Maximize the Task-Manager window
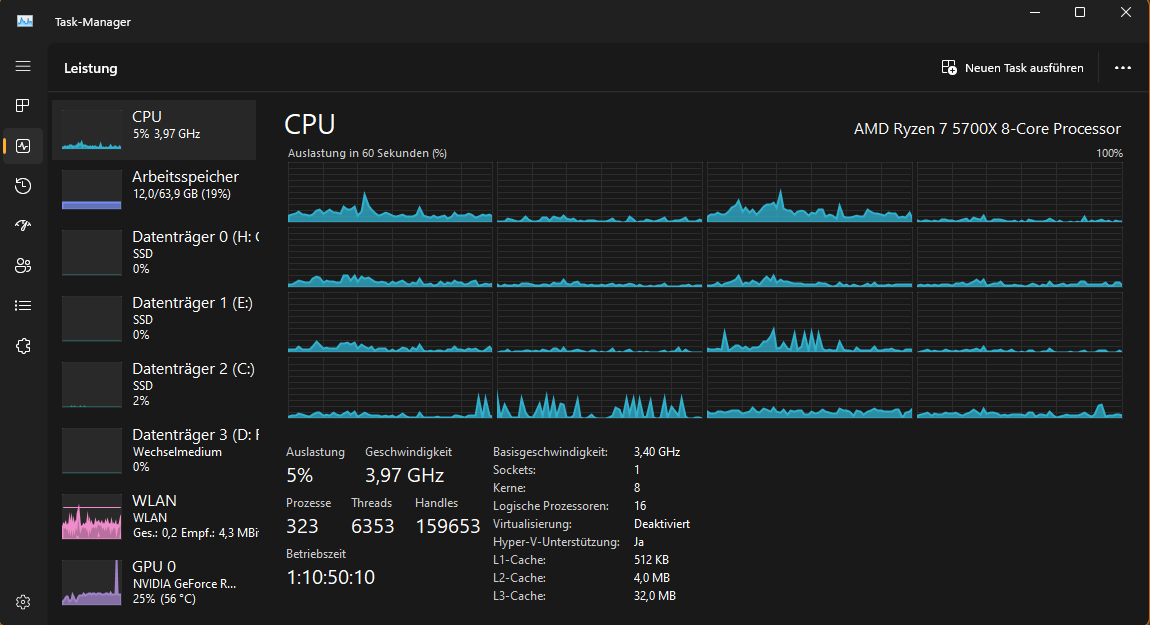The image size is (1150, 625). tap(1080, 12)
